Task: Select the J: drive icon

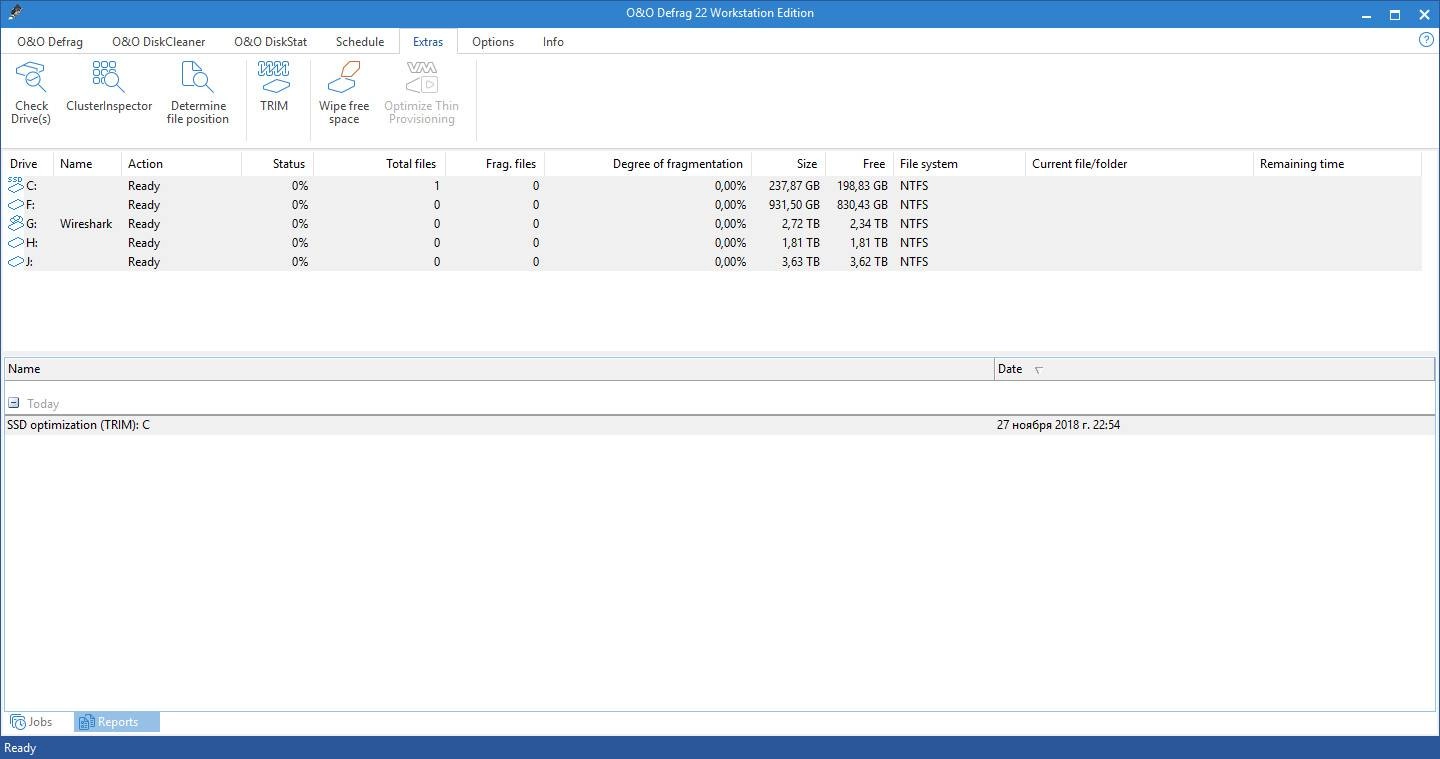Action: pyautogui.click(x=15, y=261)
